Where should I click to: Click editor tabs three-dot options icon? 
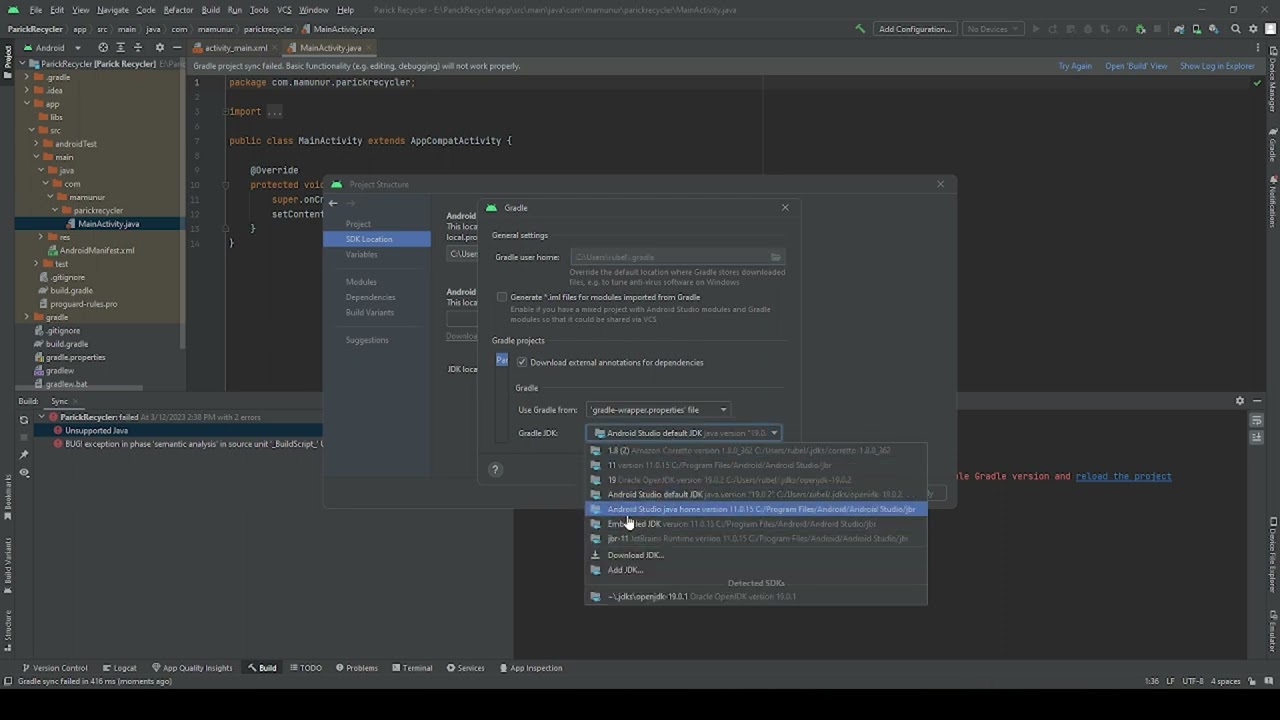1258,47
